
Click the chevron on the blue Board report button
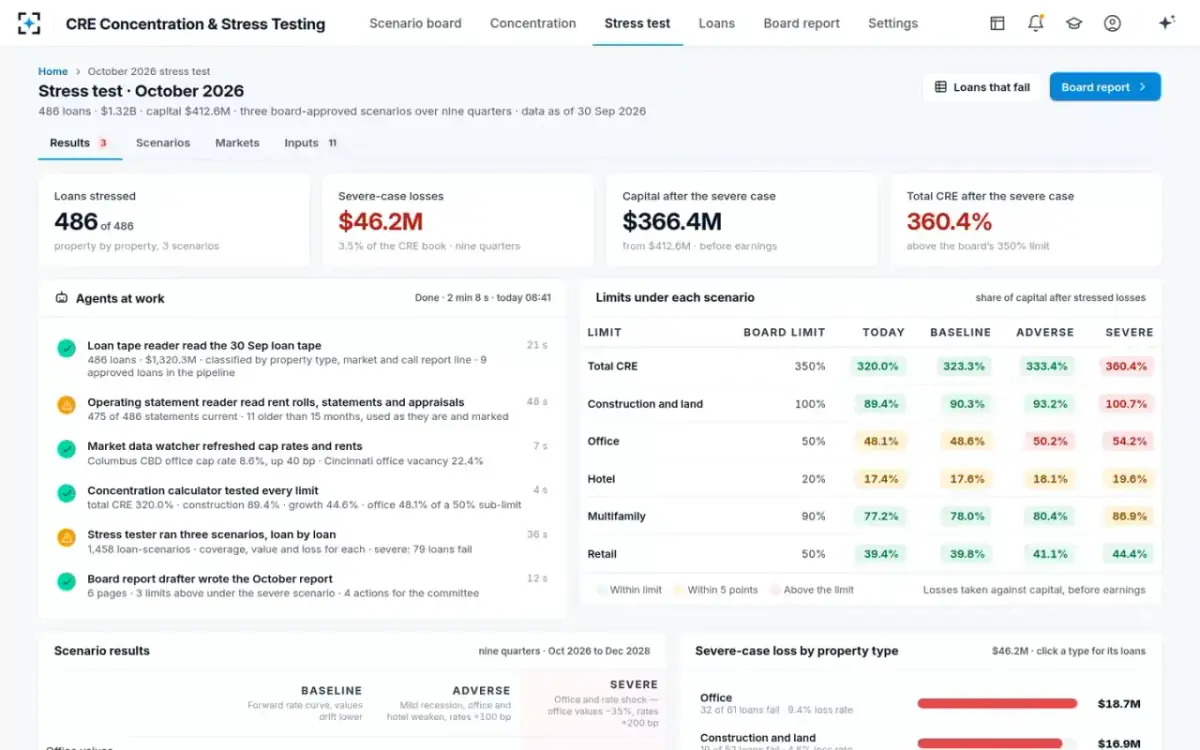[1142, 87]
